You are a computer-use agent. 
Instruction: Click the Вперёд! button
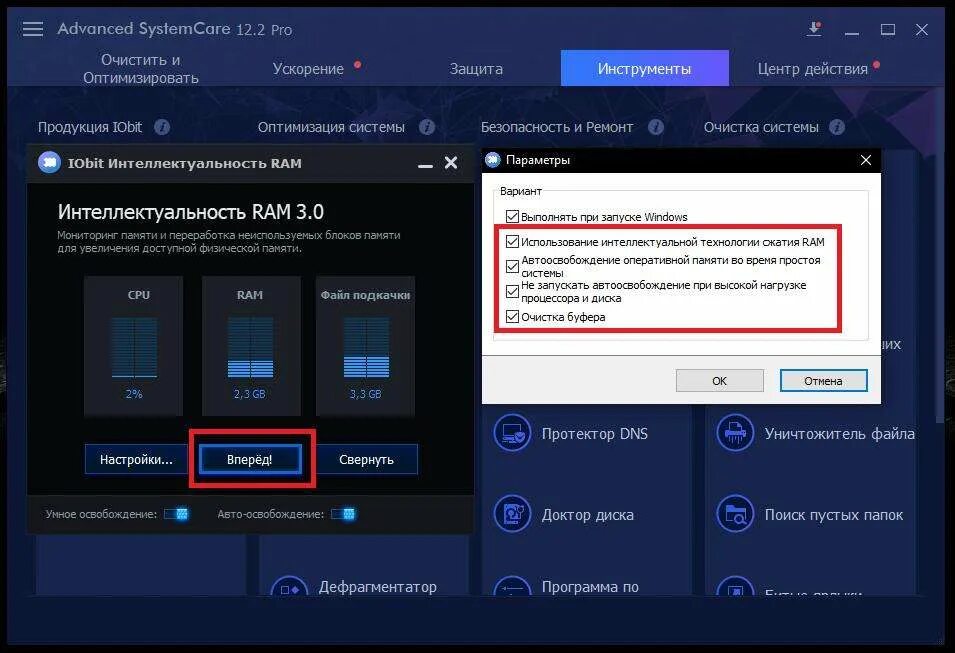point(250,459)
